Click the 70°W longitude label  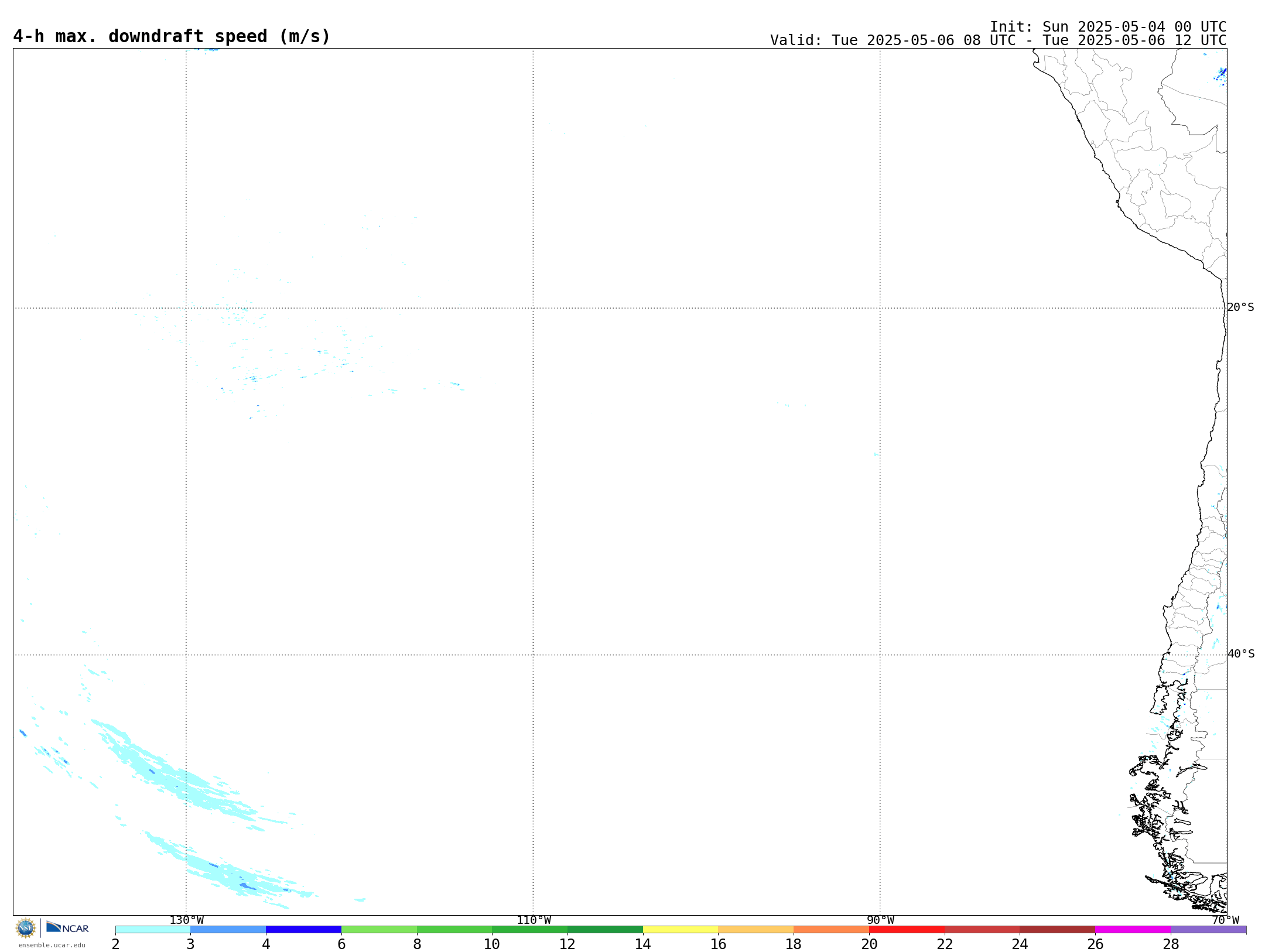tap(1225, 920)
